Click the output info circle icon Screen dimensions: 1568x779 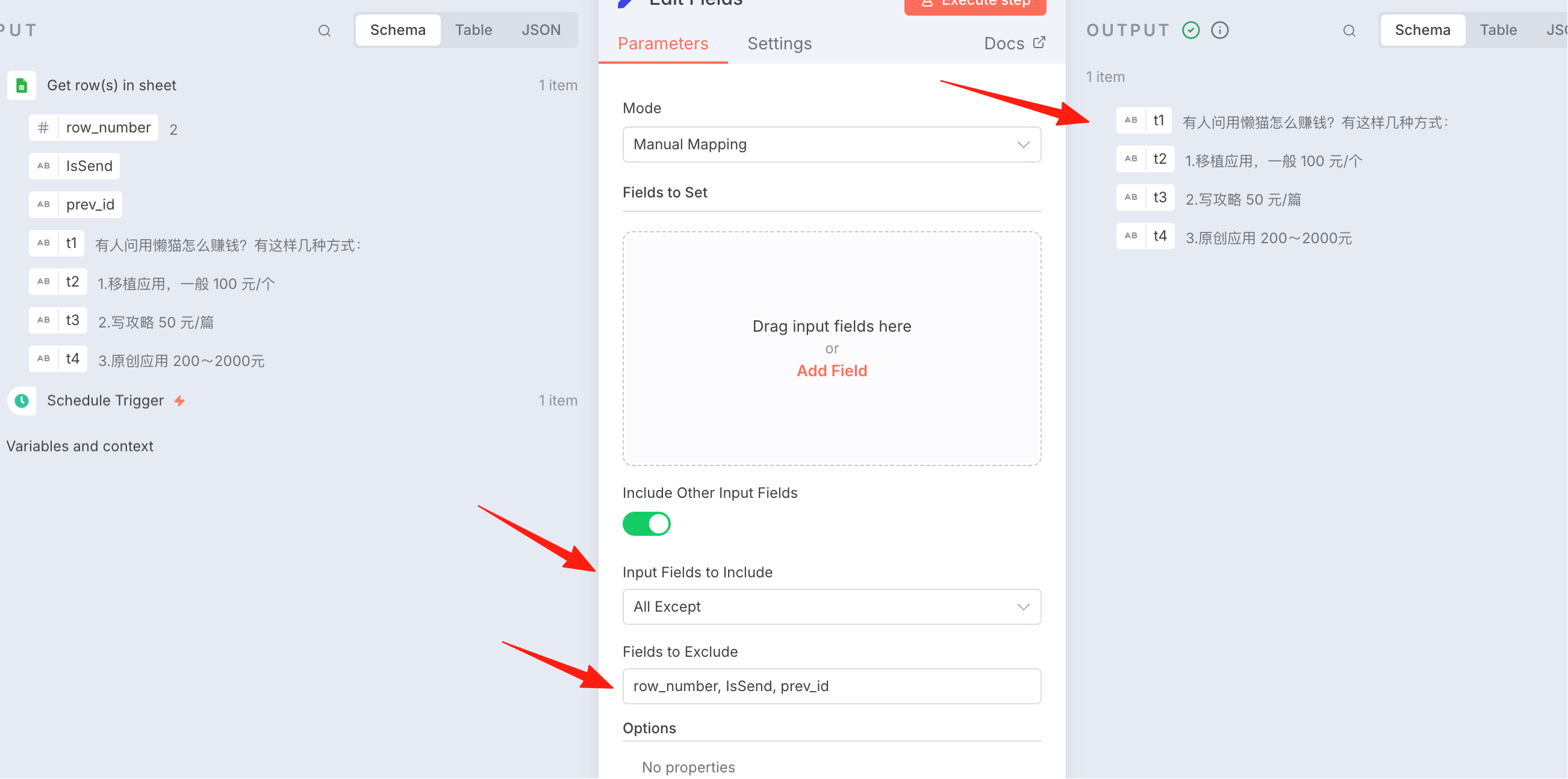tap(1219, 30)
